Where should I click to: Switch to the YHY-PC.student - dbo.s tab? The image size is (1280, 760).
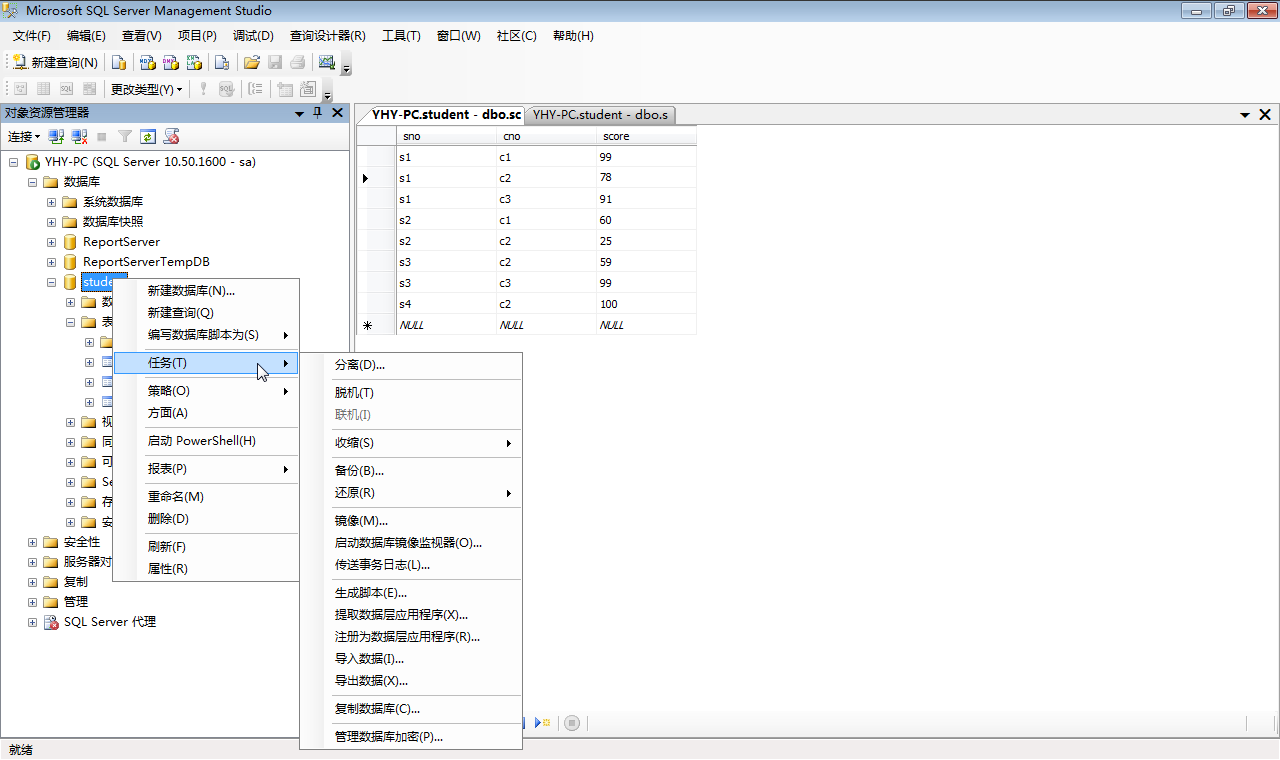pyautogui.click(x=600, y=115)
